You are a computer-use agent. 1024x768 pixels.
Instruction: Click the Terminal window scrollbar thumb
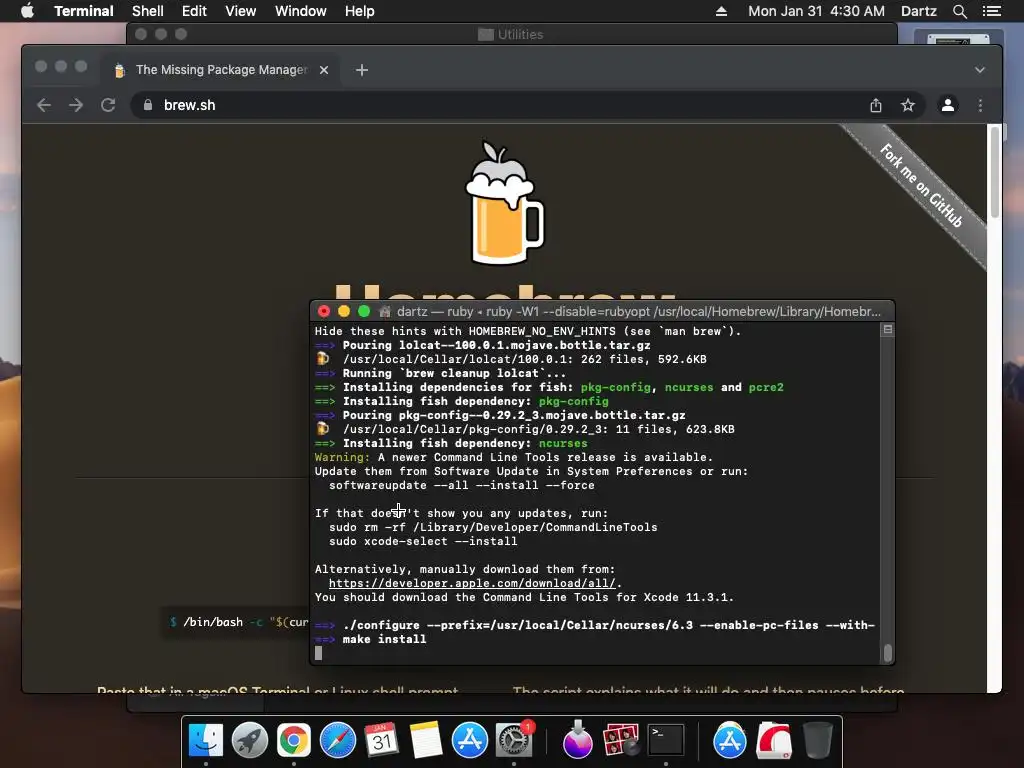click(888, 653)
